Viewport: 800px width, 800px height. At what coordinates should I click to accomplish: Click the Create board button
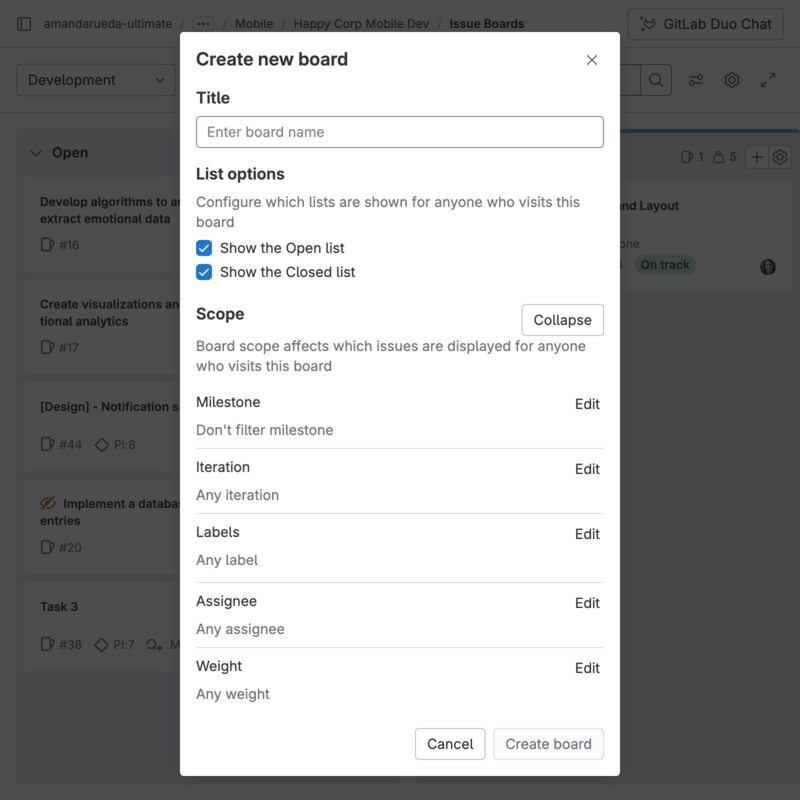pos(548,744)
